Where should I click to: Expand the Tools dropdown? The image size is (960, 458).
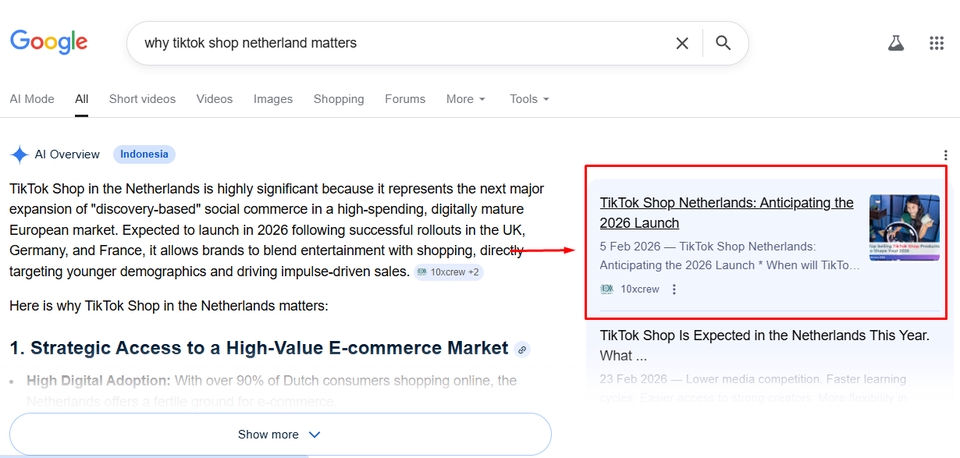(x=529, y=99)
